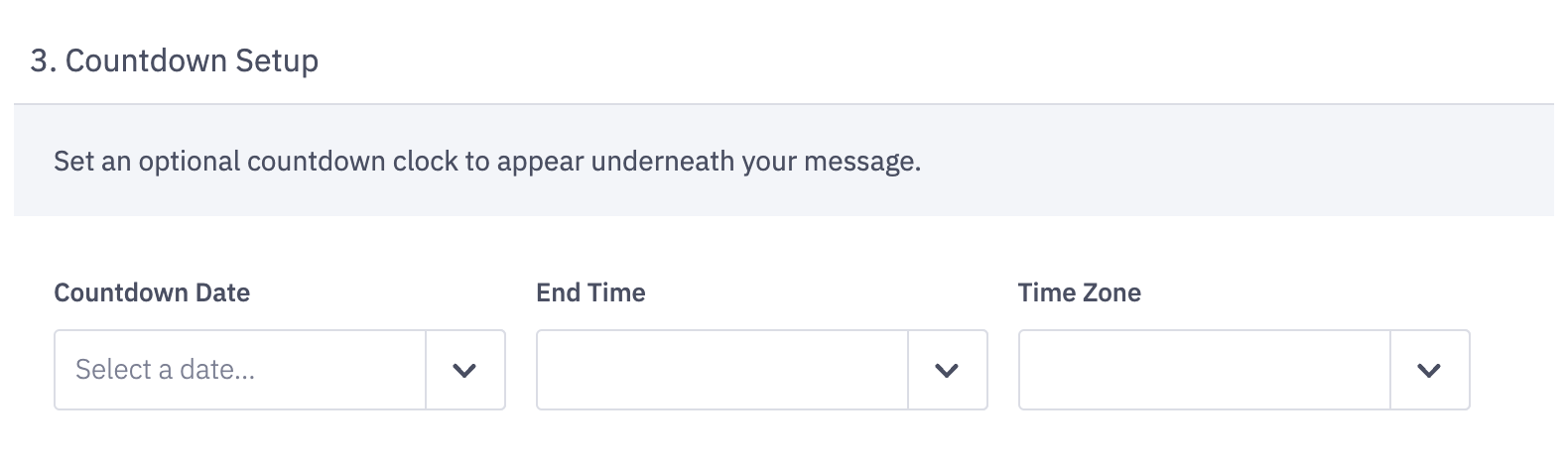Click the 'Select a date...' placeholder text
Image resolution: width=1568 pixels, height=464 pixels.
tap(165, 370)
